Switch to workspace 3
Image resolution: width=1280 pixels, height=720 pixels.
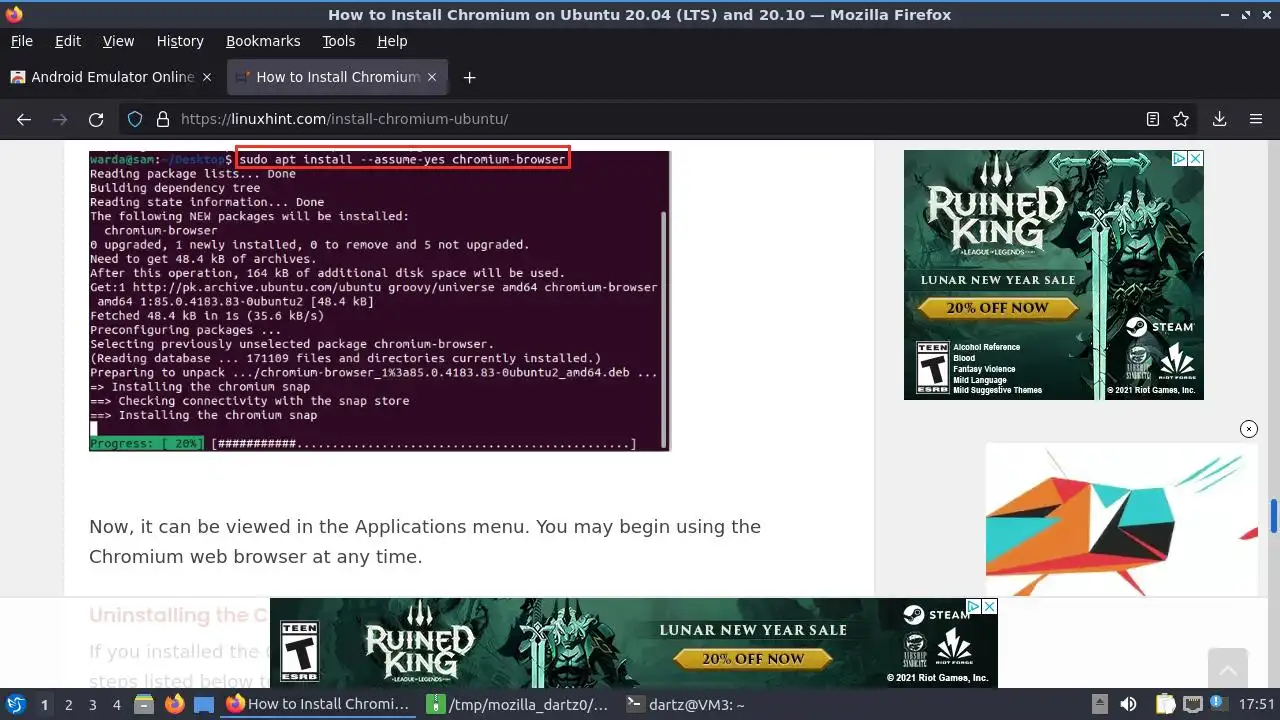pyautogui.click(x=93, y=704)
